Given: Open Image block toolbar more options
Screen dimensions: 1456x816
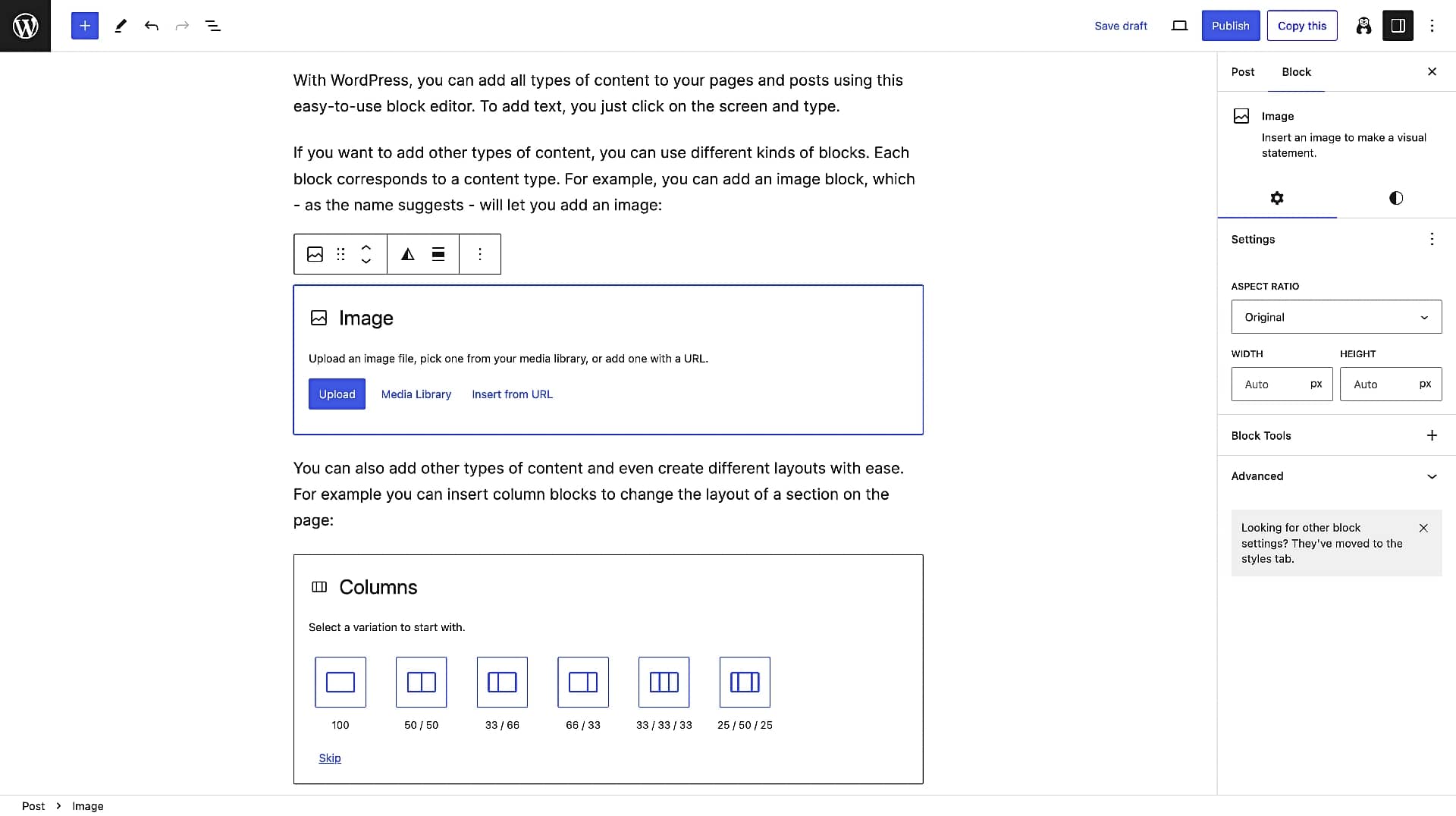Looking at the screenshot, I should (x=480, y=254).
